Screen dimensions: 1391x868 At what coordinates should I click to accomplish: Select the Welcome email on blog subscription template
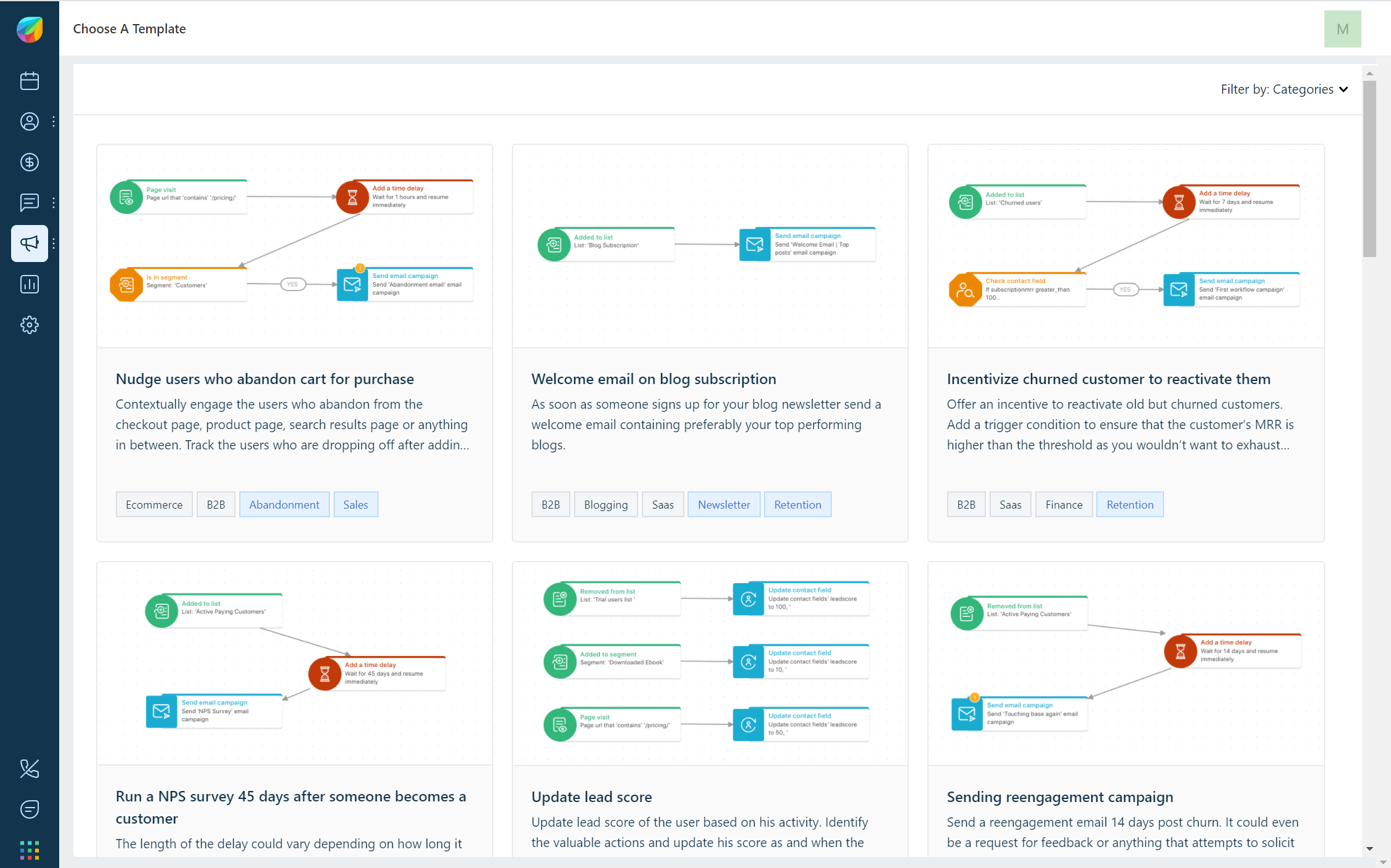[654, 379]
